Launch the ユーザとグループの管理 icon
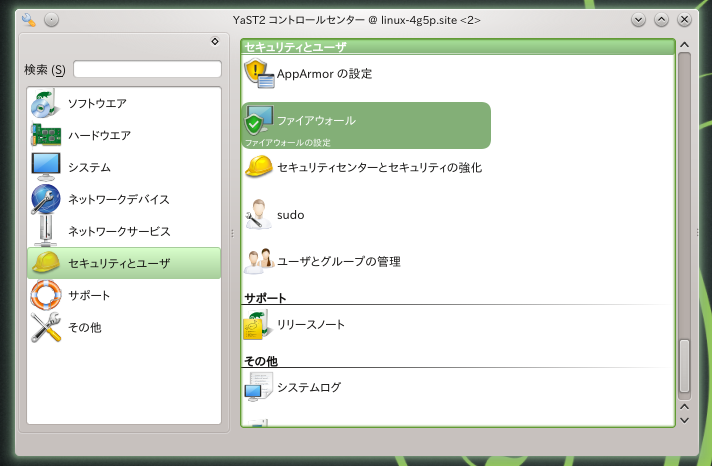 pos(259,261)
